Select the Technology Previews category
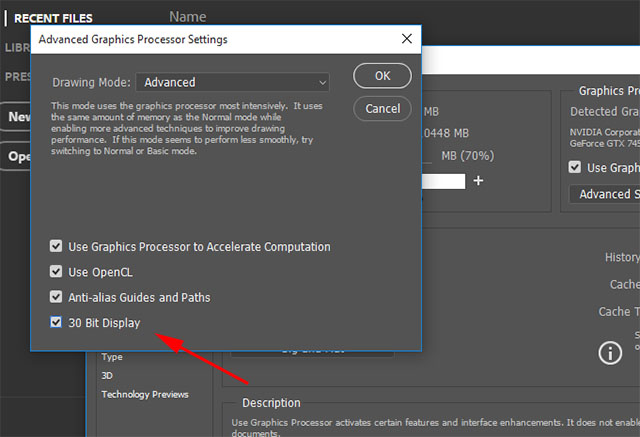The height and width of the screenshot is (437, 640). (145, 395)
